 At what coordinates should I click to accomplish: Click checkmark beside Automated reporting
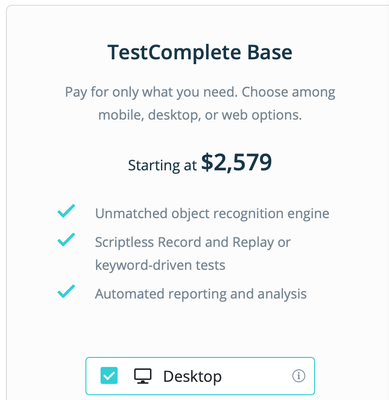[66, 292]
